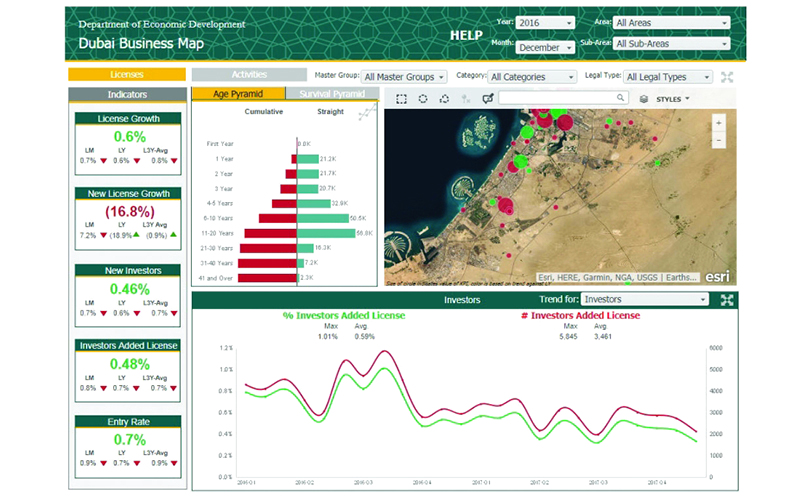800x500 pixels.
Task: Expand the Investors trend chart fullscreen
Action: point(727,300)
